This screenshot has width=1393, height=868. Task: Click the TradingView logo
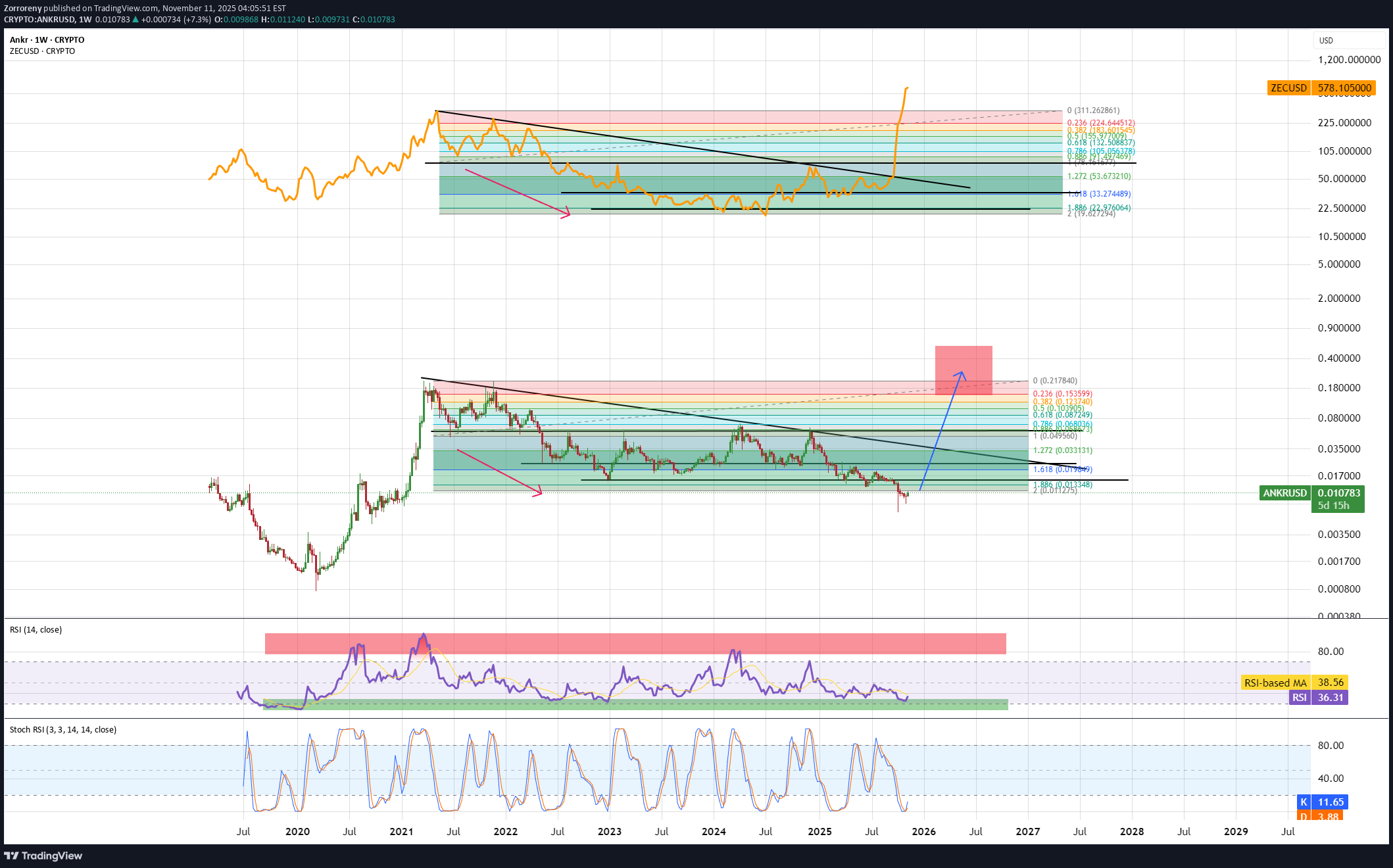click(x=43, y=856)
